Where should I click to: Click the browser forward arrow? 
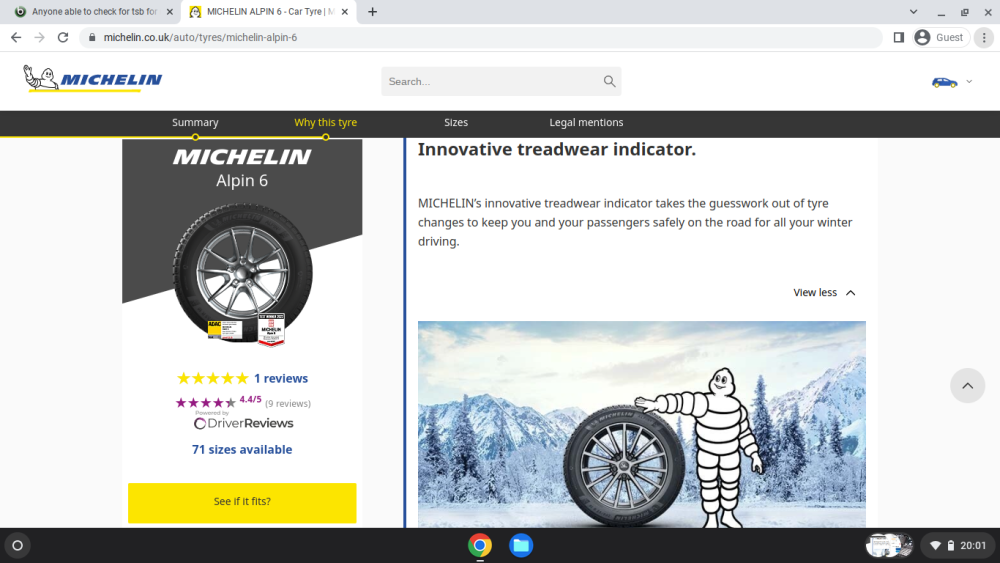pos(40,38)
